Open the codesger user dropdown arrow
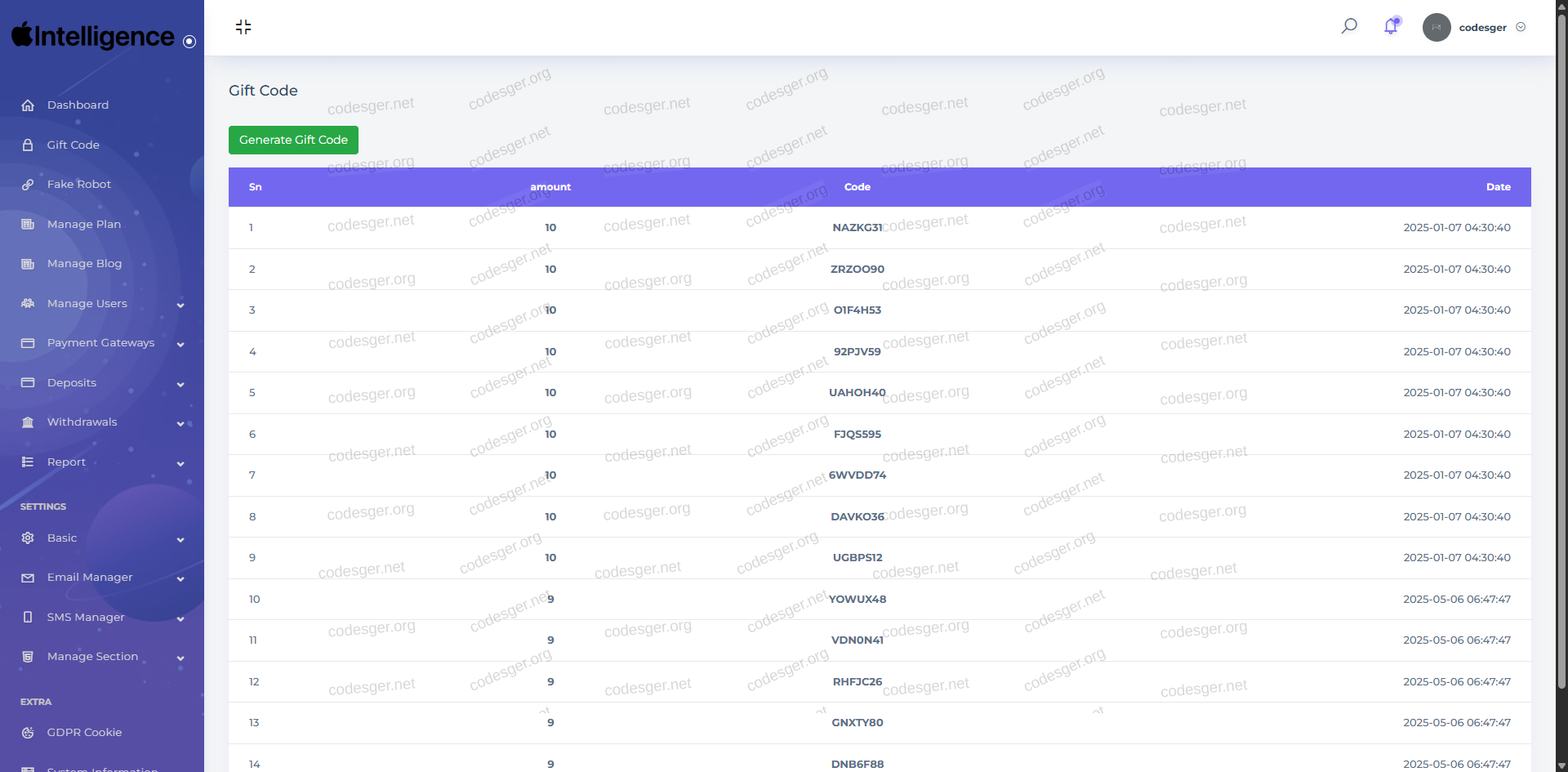 coord(1521,27)
